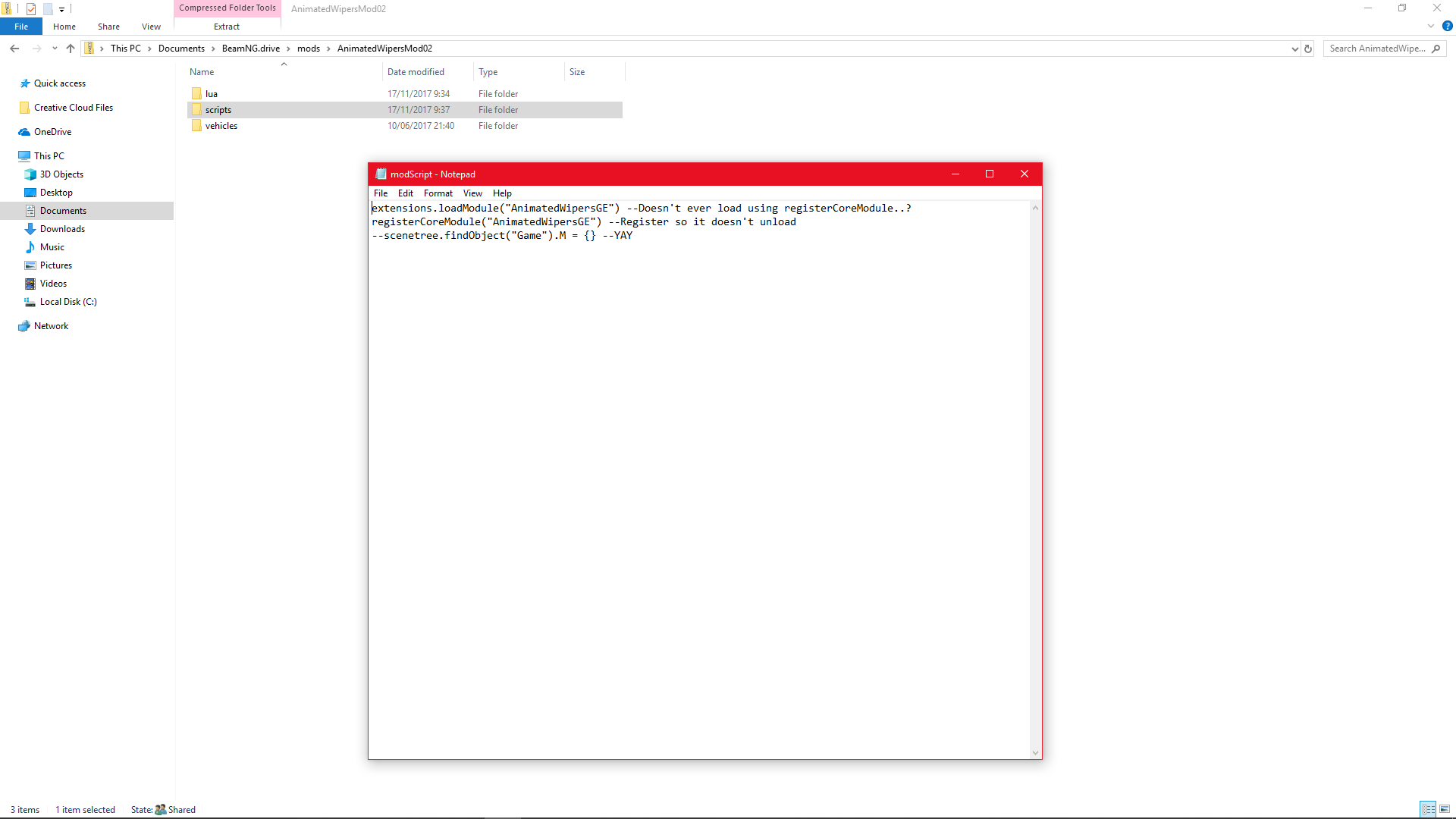Open the scripts folder

pos(218,109)
